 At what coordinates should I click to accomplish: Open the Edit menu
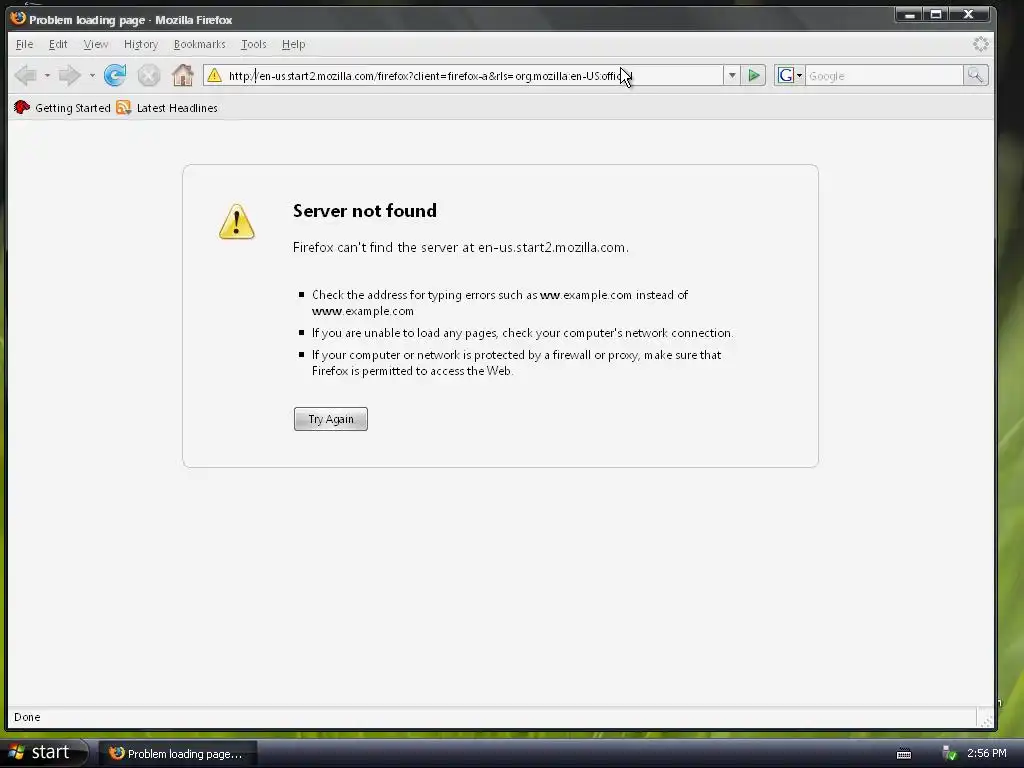coord(58,44)
